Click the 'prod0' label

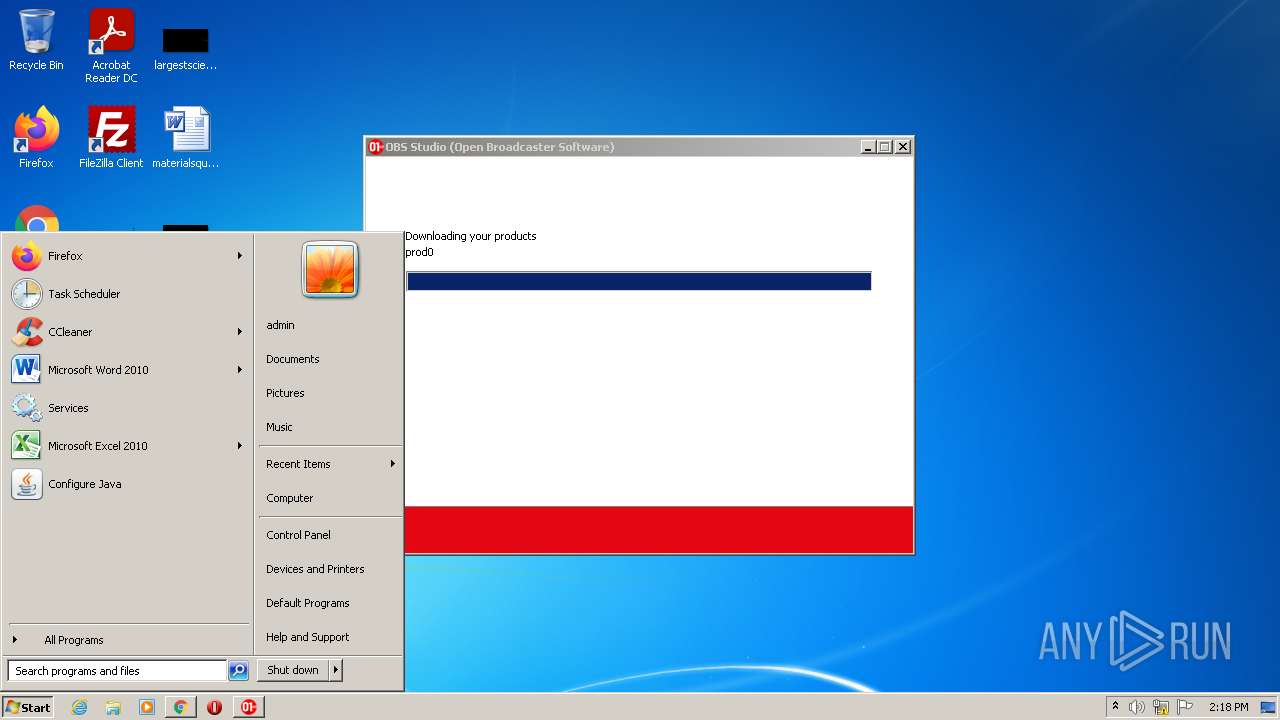coord(419,252)
